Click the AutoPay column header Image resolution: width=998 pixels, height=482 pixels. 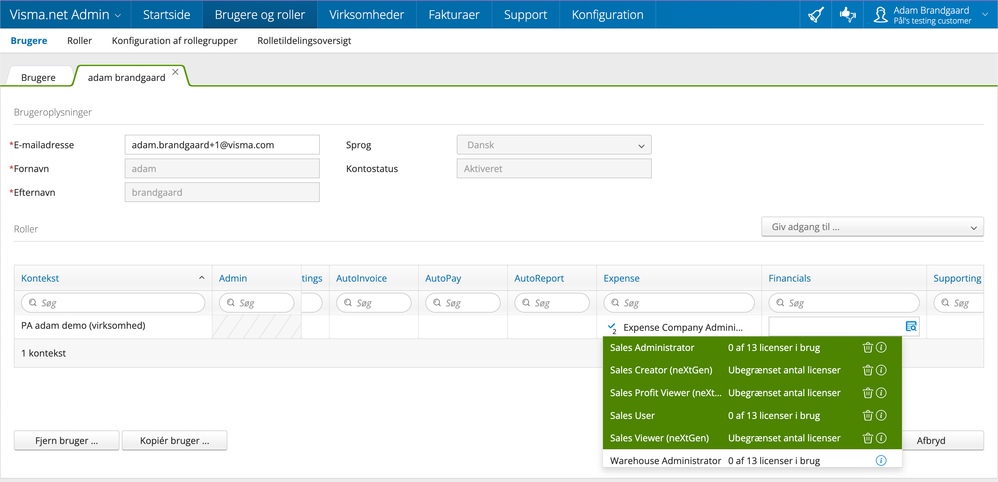pyautogui.click(x=443, y=278)
